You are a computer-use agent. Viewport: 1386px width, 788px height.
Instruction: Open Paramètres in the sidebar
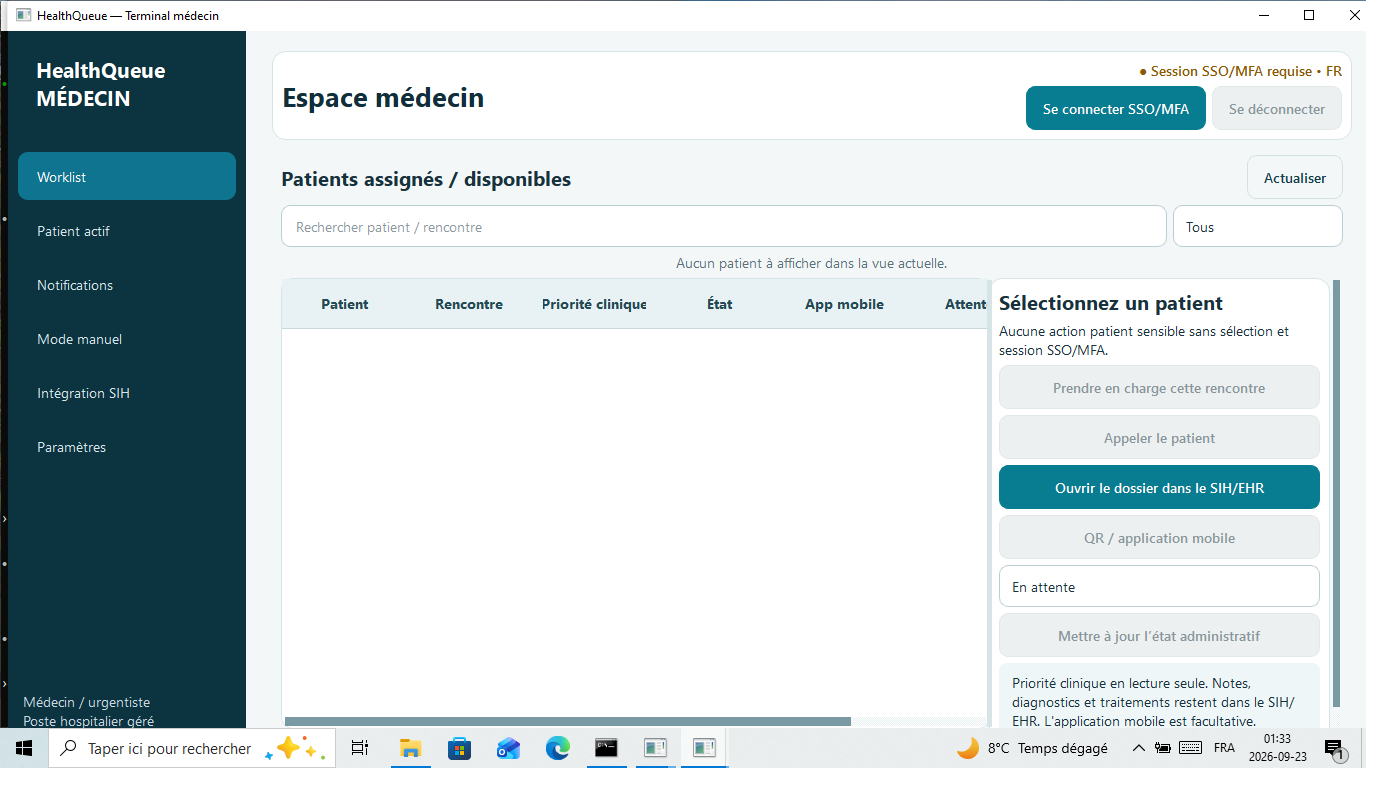pos(127,447)
